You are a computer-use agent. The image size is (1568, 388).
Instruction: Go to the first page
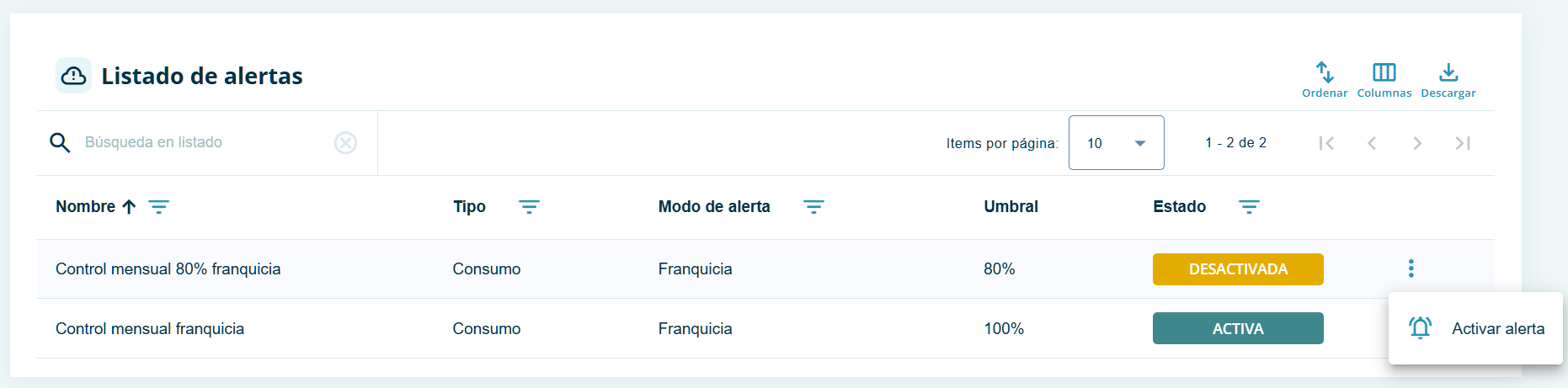1326,143
